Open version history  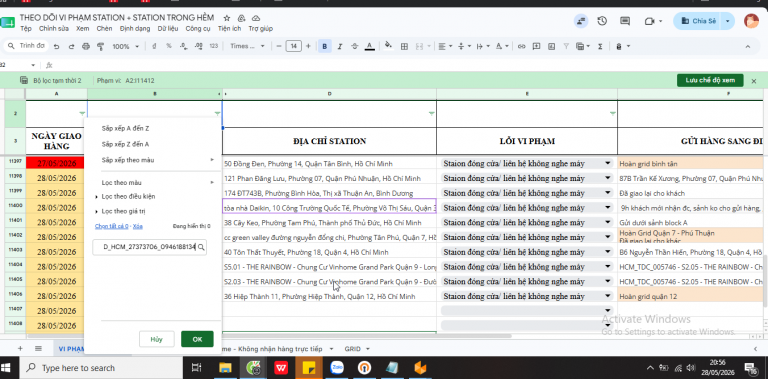pyautogui.click(x=602, y=21)
